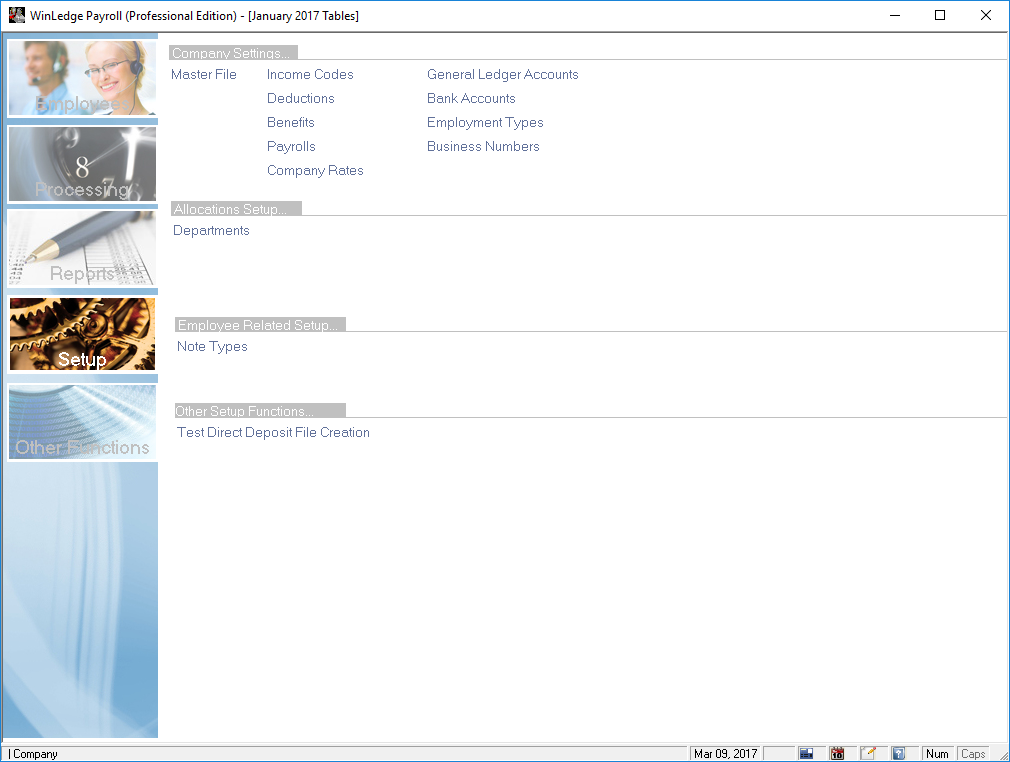Open the Employees sidebar section
This screenshot has width=1010, height=762.
pos(82,79)
